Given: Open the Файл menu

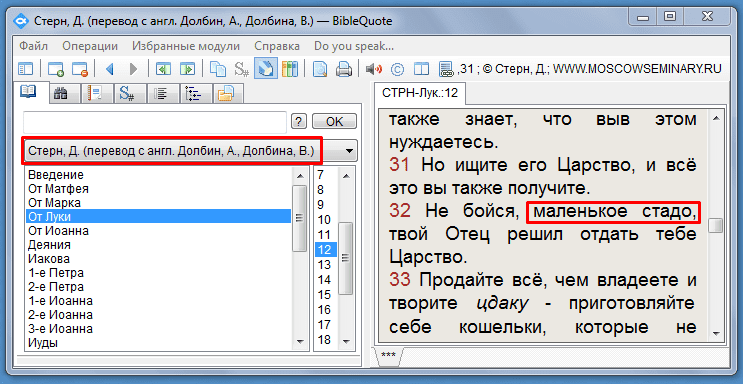Looking at the screenshot, I should pyautogui.click(x=33, y=46).
